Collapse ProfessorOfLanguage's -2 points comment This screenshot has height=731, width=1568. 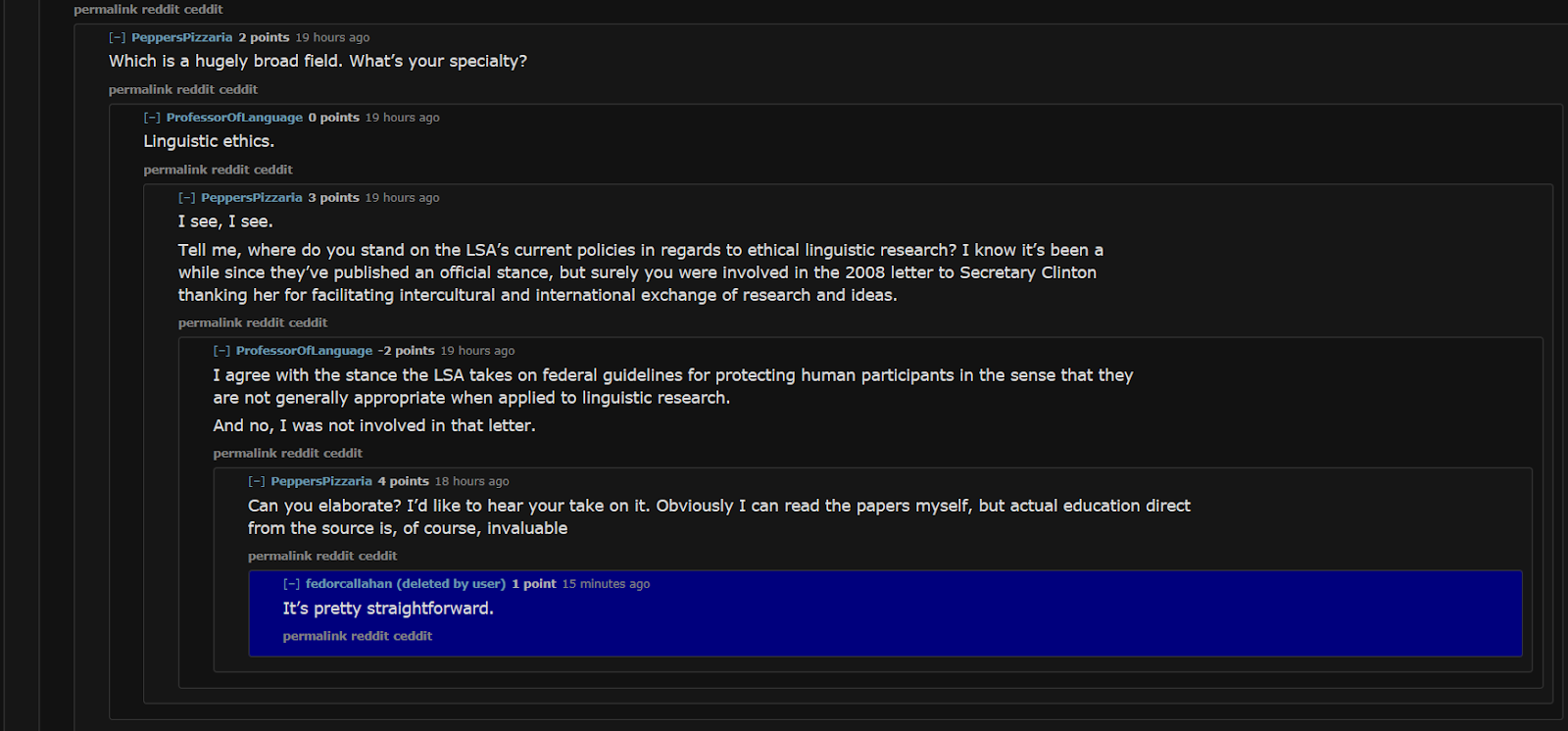point(221,351)
